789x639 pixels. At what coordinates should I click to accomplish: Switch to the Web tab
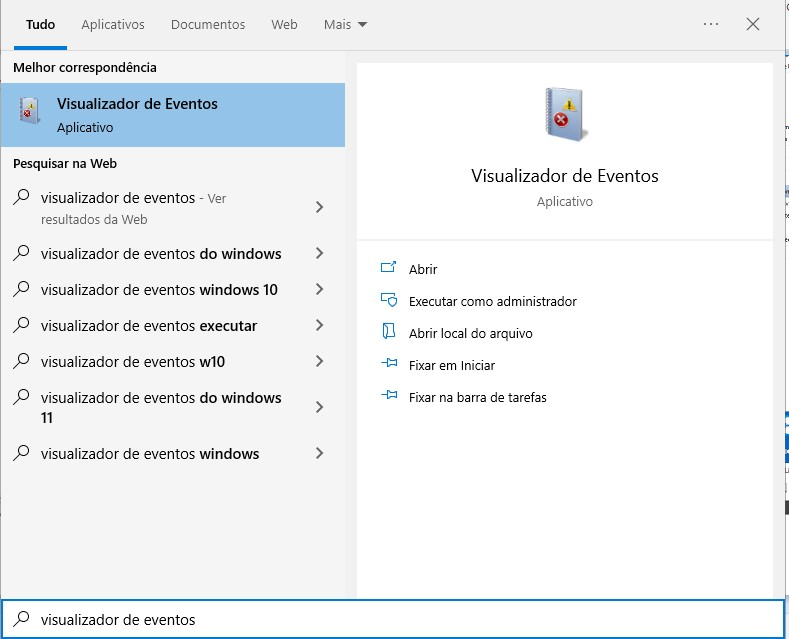[284, 24]
